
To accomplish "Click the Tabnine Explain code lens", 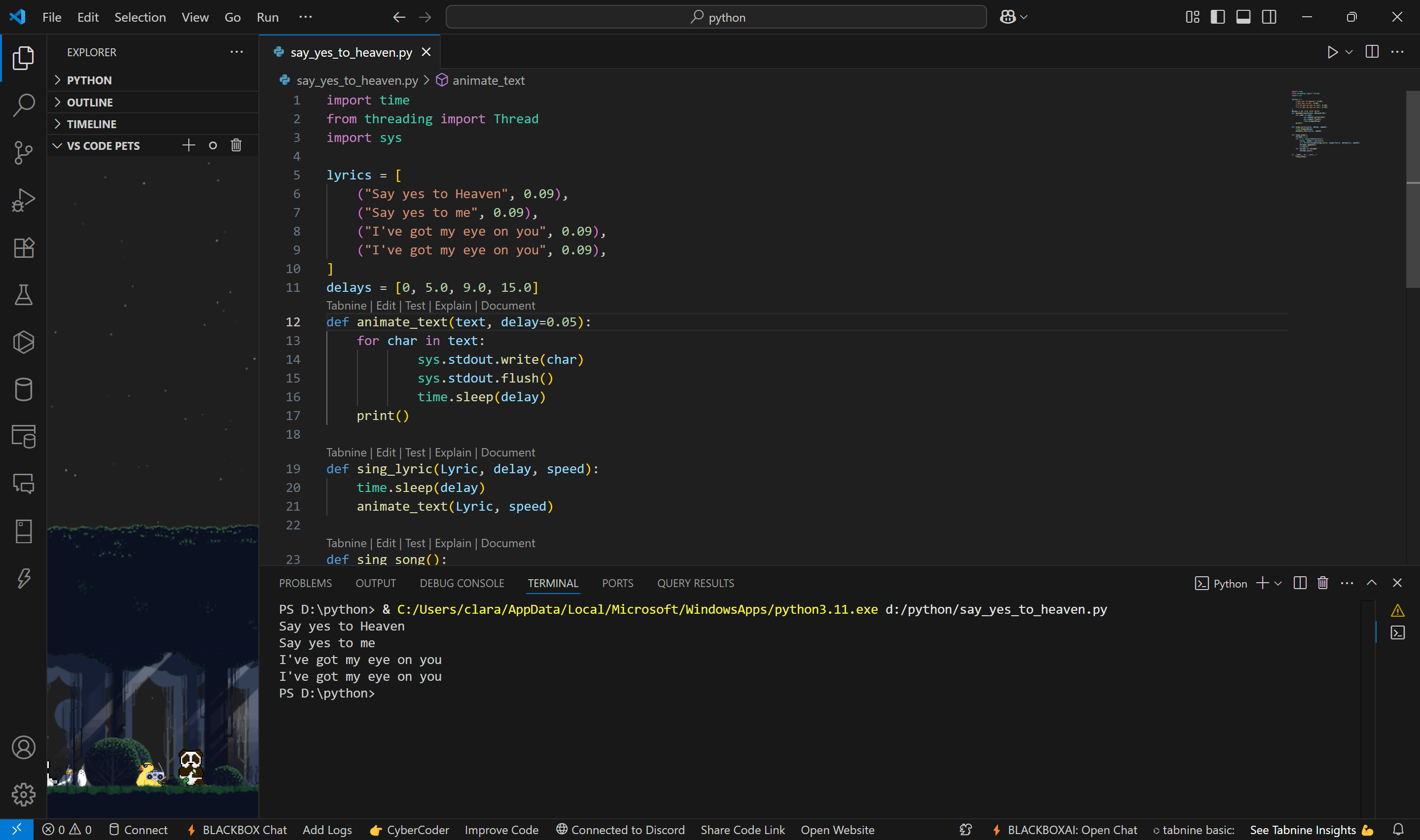I will [x=453, y=306].
